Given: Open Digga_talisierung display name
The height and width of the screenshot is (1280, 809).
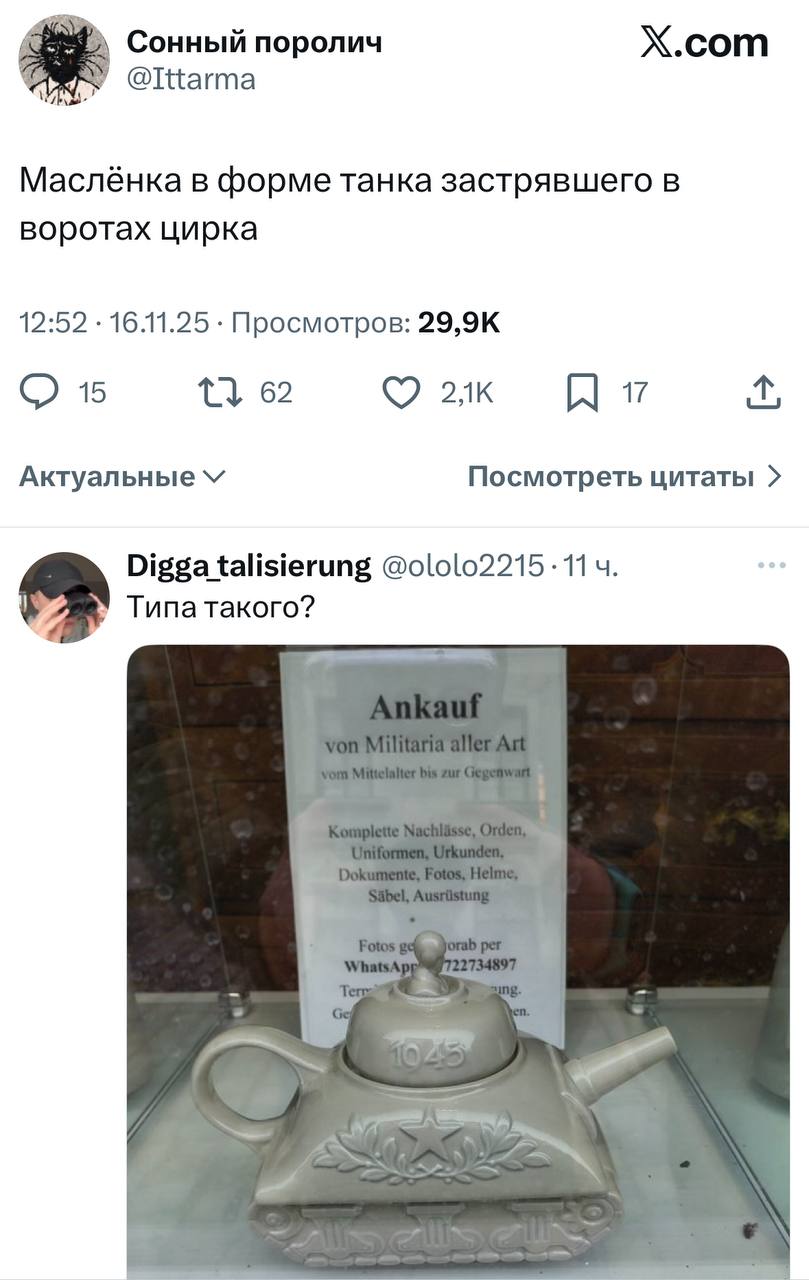Looking at the screenshot, I should coord(249,567).
